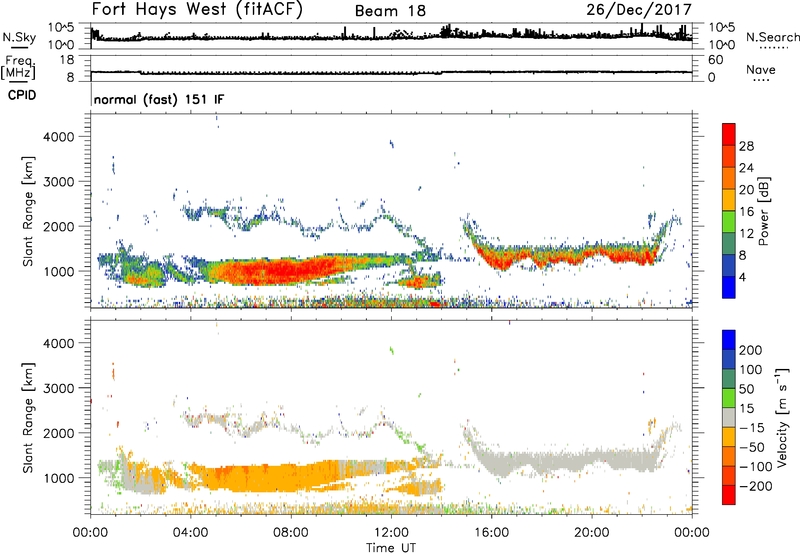
Task: Click the '28' power color bar label
Action: click(746, 146)
